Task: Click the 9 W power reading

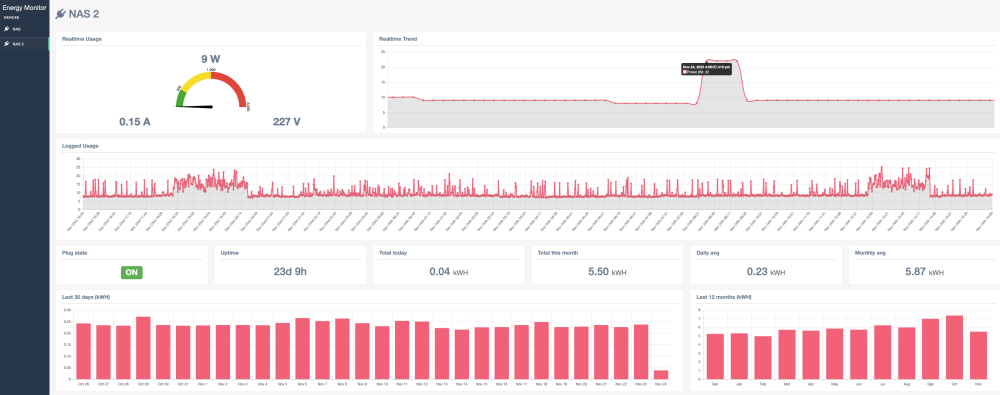Action: [210, 59]
